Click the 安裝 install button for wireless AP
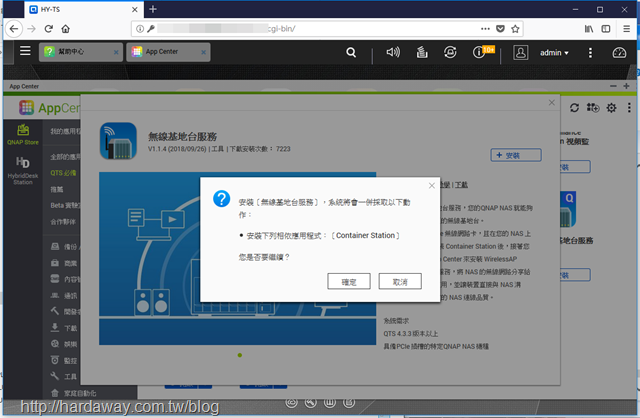This screenshot has width=640, height=418. [x=516, y=155]
